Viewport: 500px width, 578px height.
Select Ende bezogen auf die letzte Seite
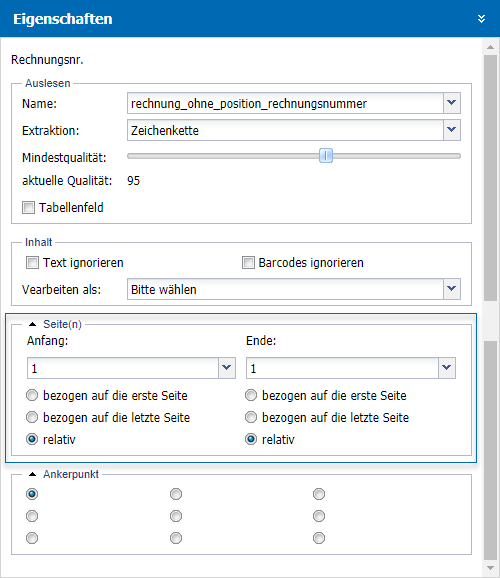coord(251,417)
